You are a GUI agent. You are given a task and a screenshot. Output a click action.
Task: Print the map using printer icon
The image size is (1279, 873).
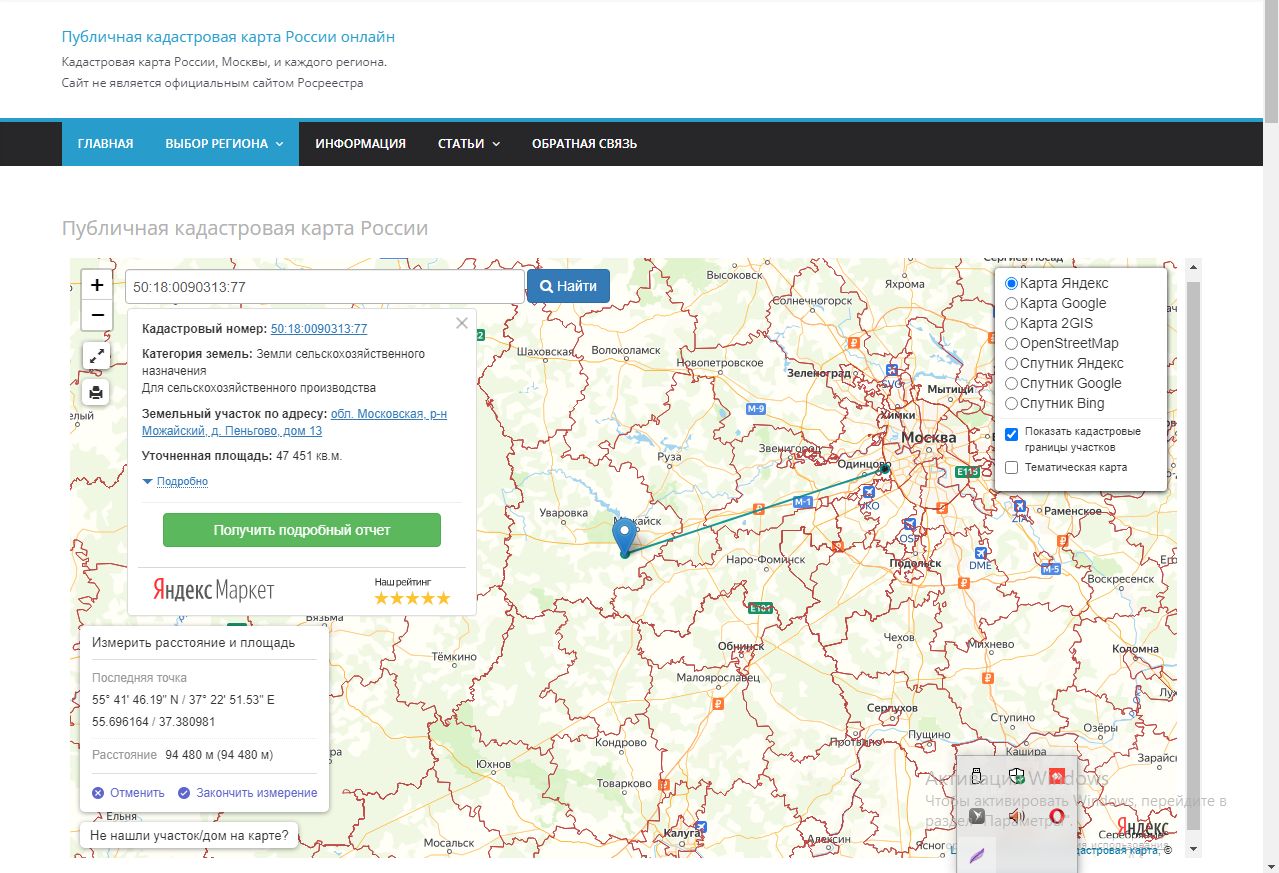point(96,392)
